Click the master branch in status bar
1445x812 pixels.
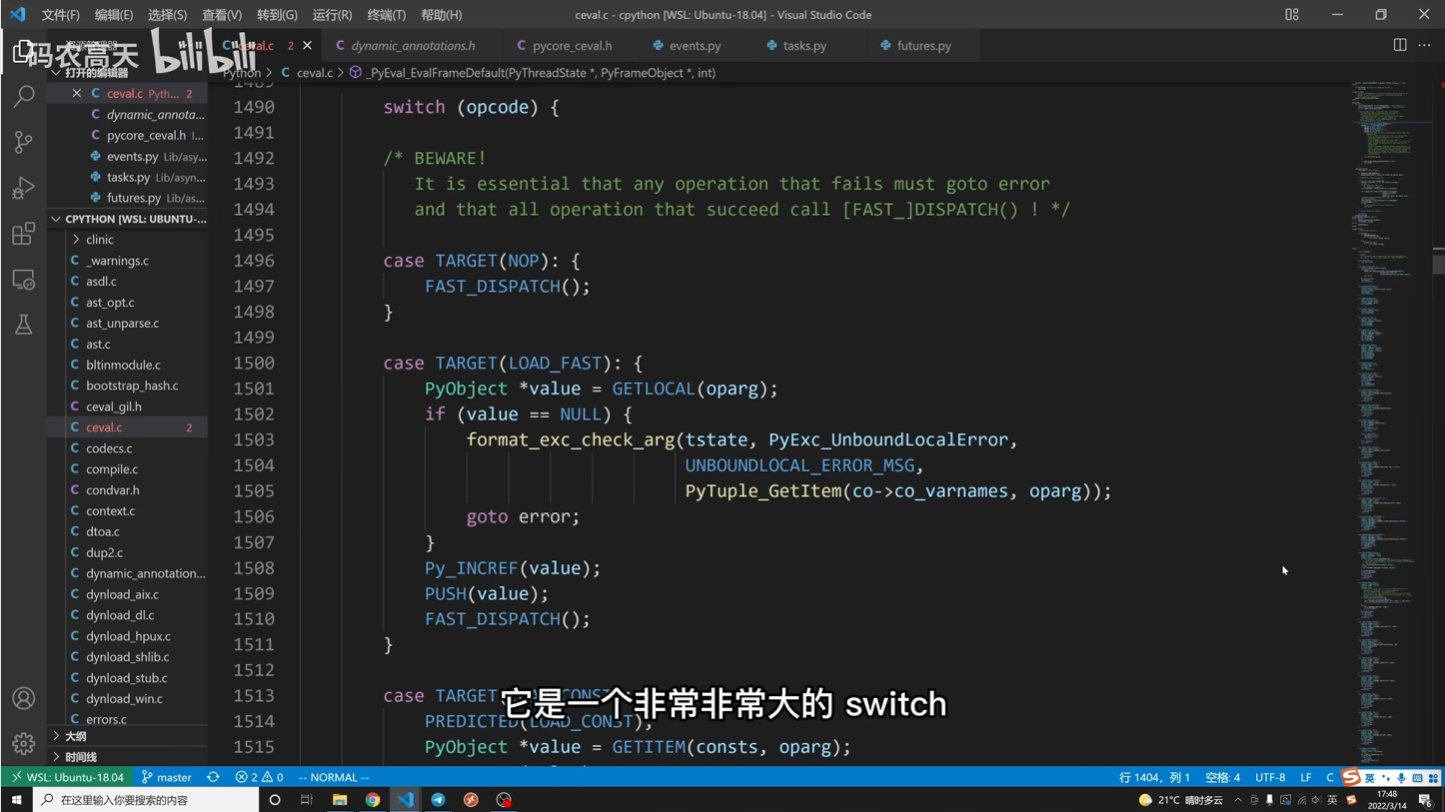coord(167,777)
